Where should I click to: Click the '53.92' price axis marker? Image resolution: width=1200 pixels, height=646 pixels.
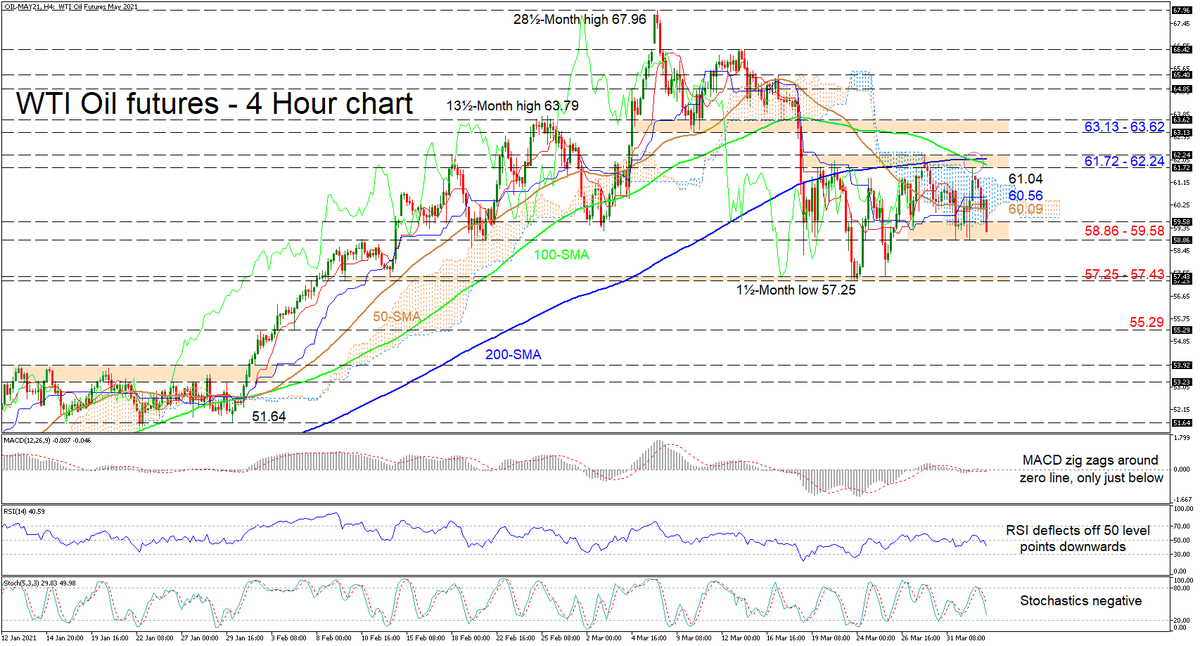(x=1181, y=366)
